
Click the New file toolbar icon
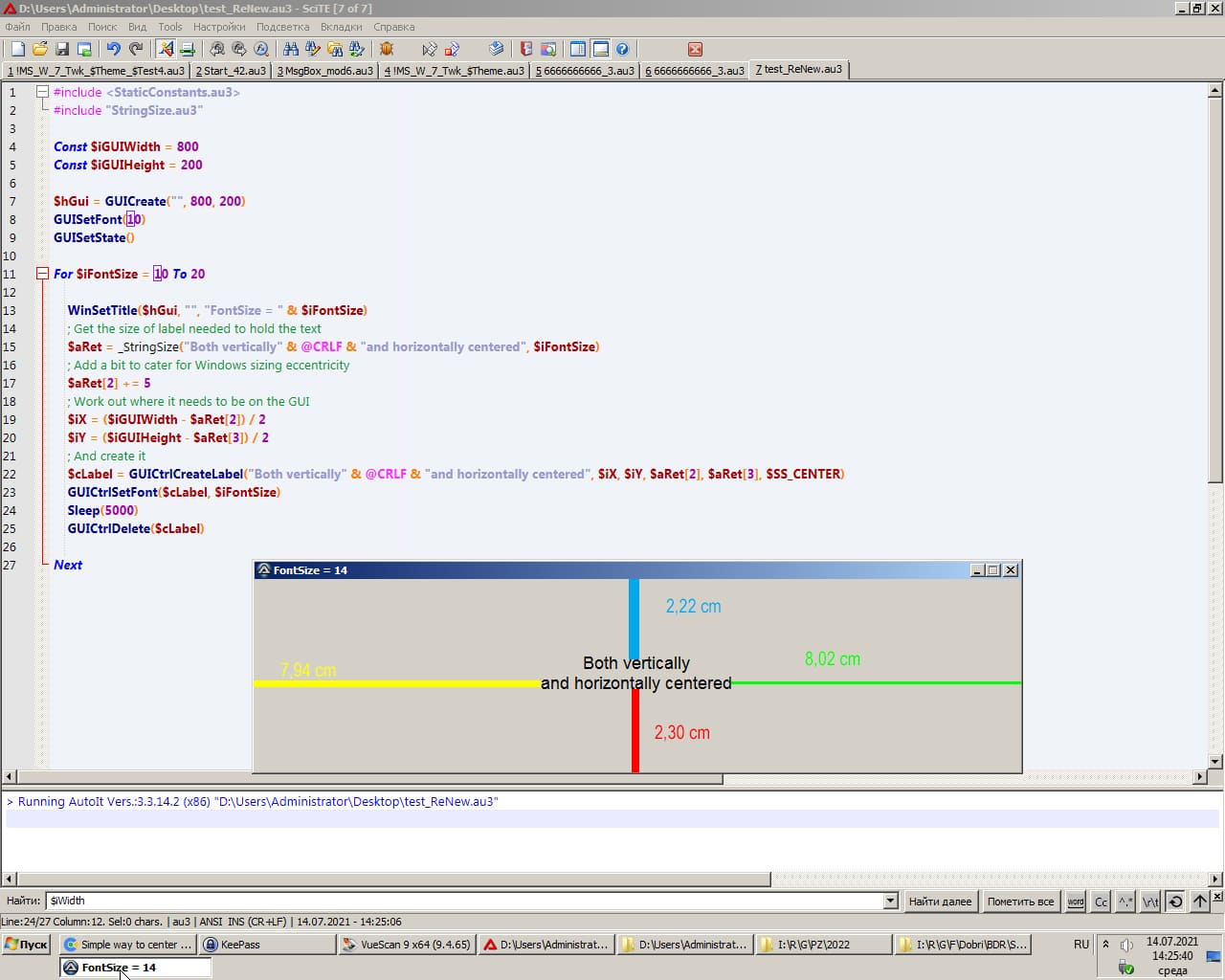click(x=17, y=49)
